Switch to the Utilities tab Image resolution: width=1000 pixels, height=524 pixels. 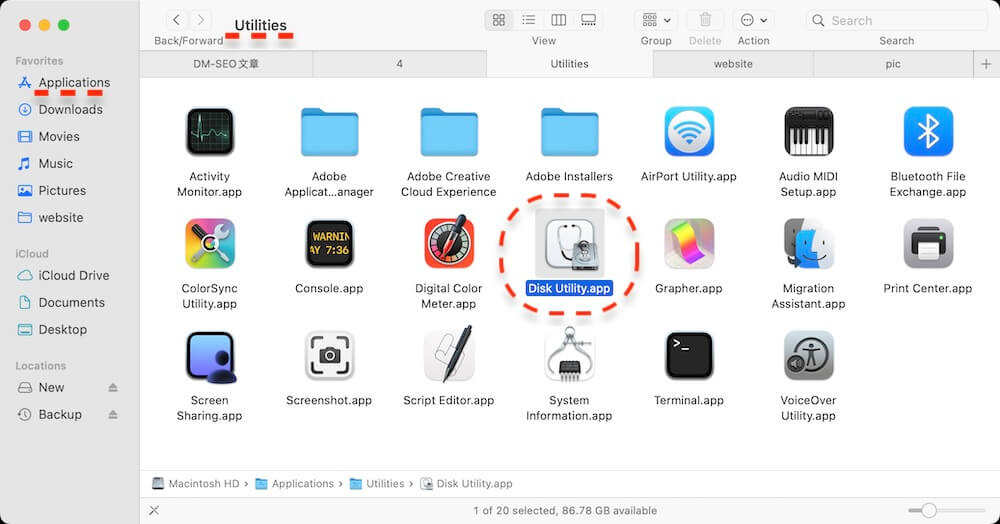click(x=570, y=64)
